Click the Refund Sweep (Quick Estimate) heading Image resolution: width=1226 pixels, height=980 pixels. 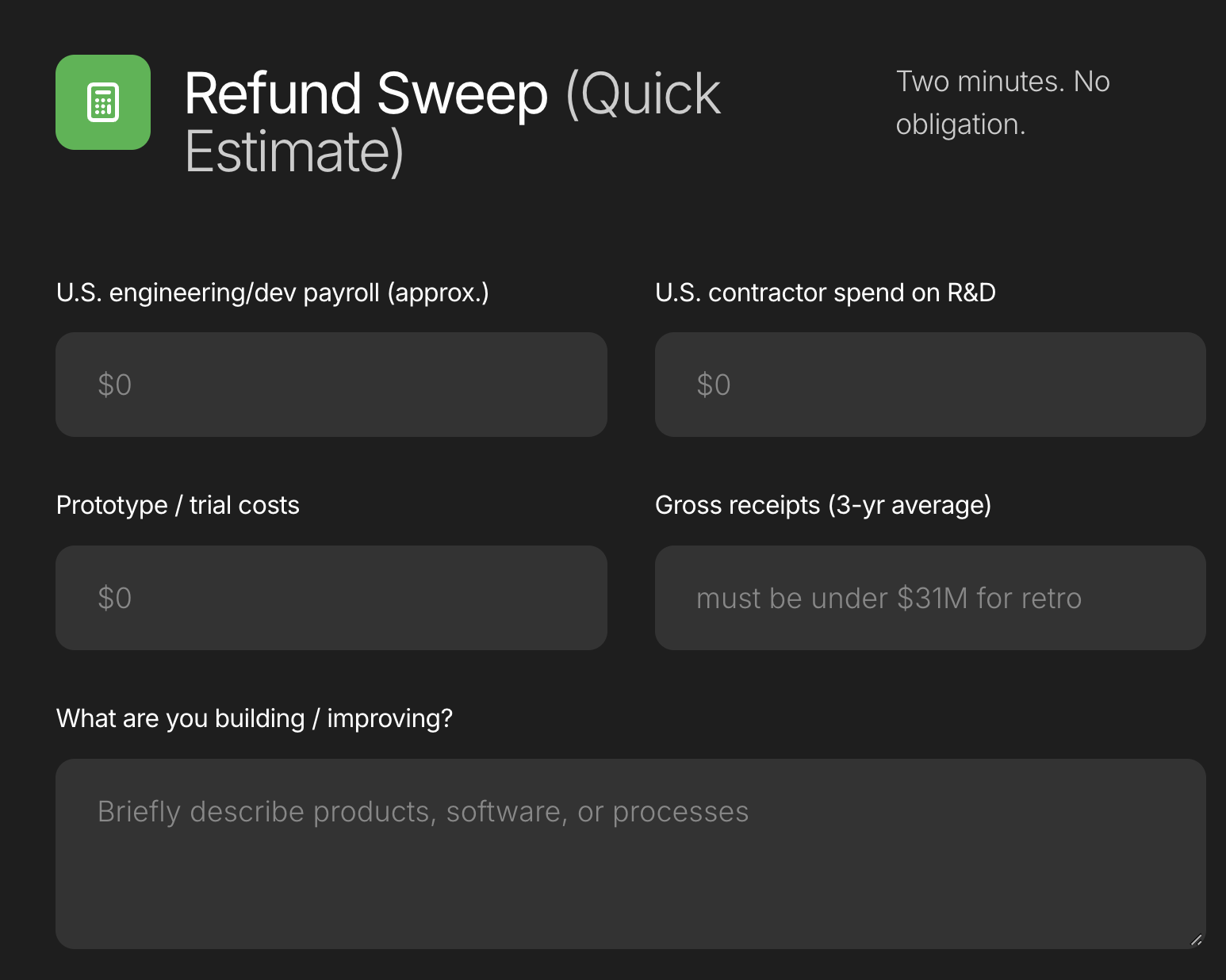[452, 123]
